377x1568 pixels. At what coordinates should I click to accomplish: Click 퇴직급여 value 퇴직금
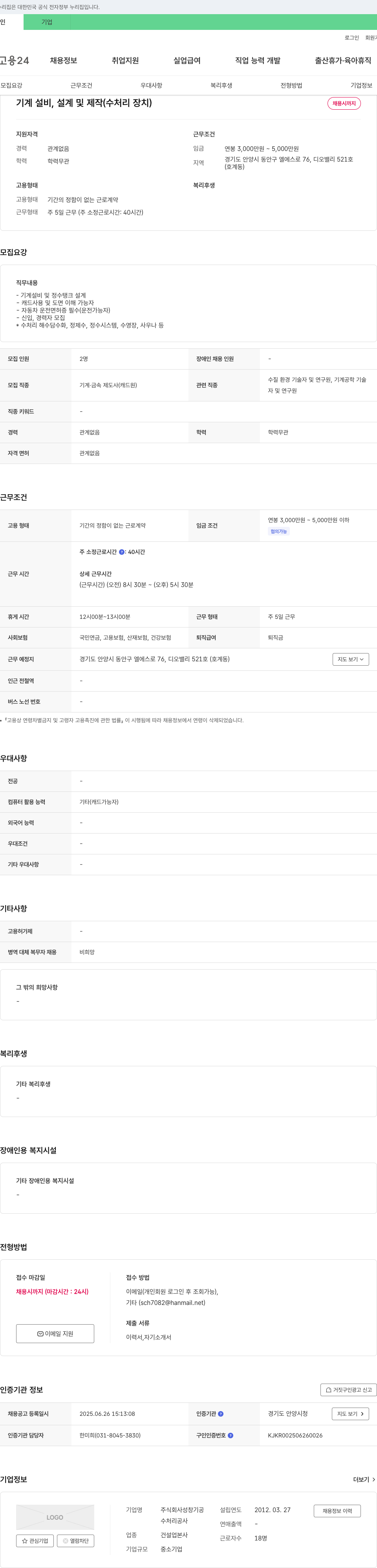pos(275,637)
